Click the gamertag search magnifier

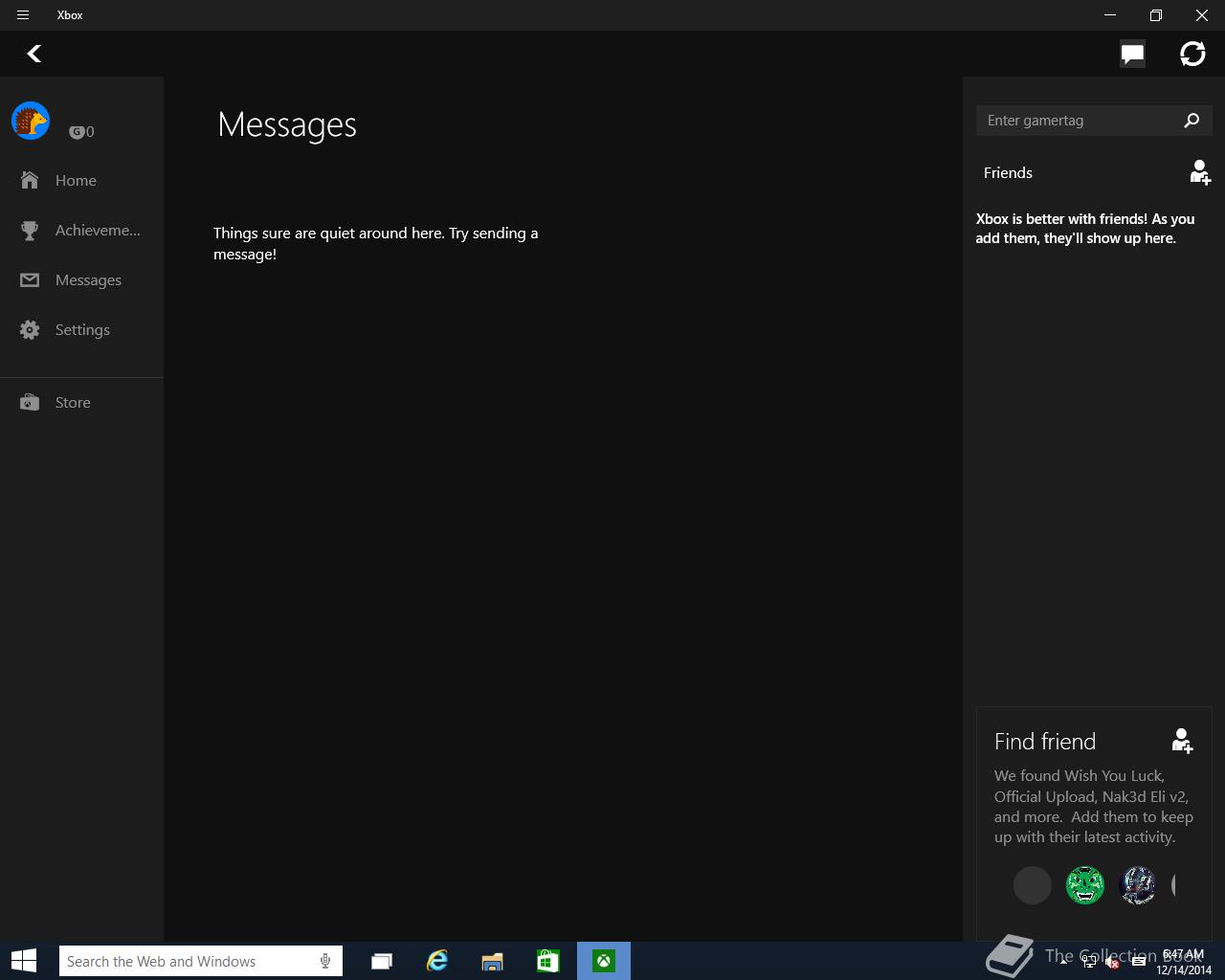coord(1192,121)
